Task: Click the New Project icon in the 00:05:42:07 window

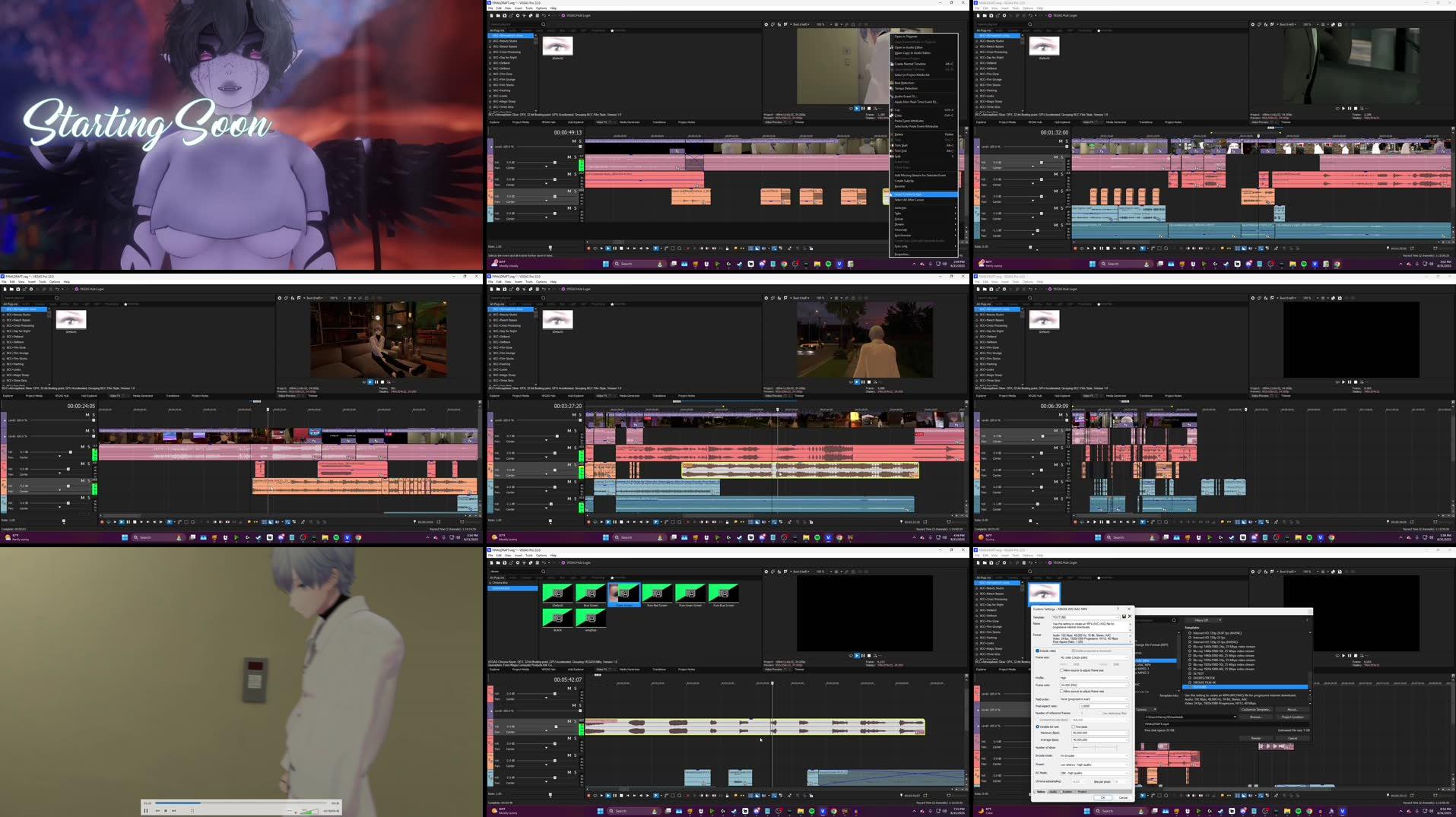Action: click(x=491, y=562)
